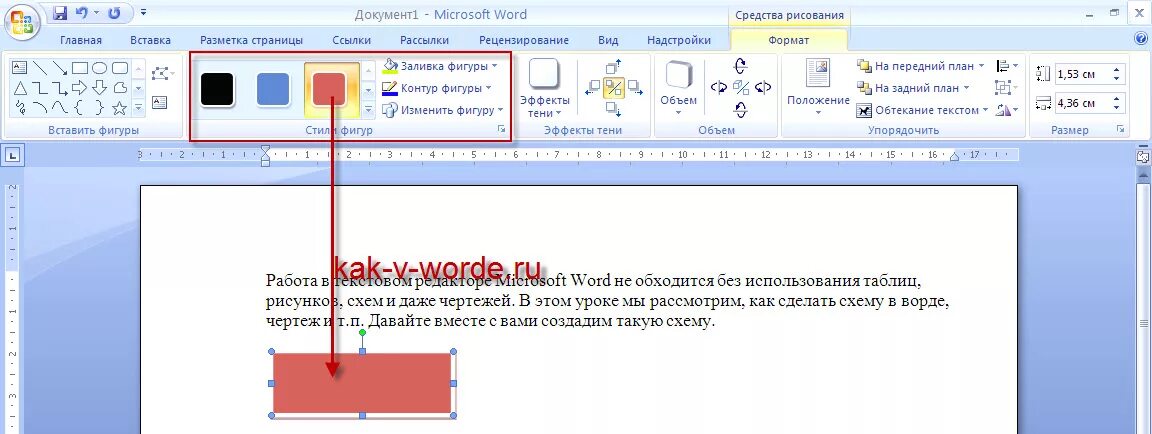The width and height of the screenshot is (1152, 434).
Task: Select the text box shape
Action: [20, 68]
